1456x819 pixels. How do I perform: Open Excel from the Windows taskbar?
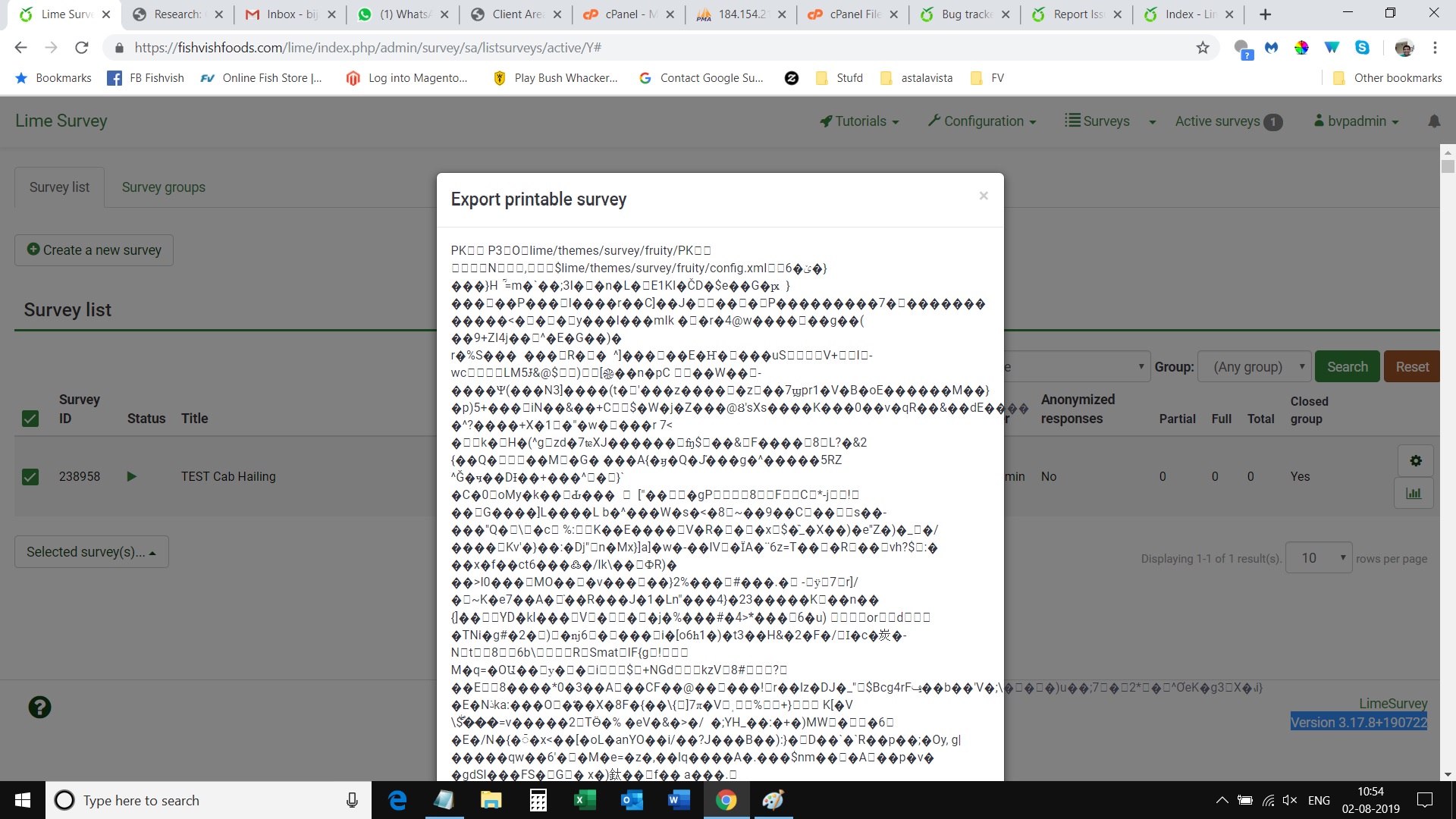coord(585,800)
